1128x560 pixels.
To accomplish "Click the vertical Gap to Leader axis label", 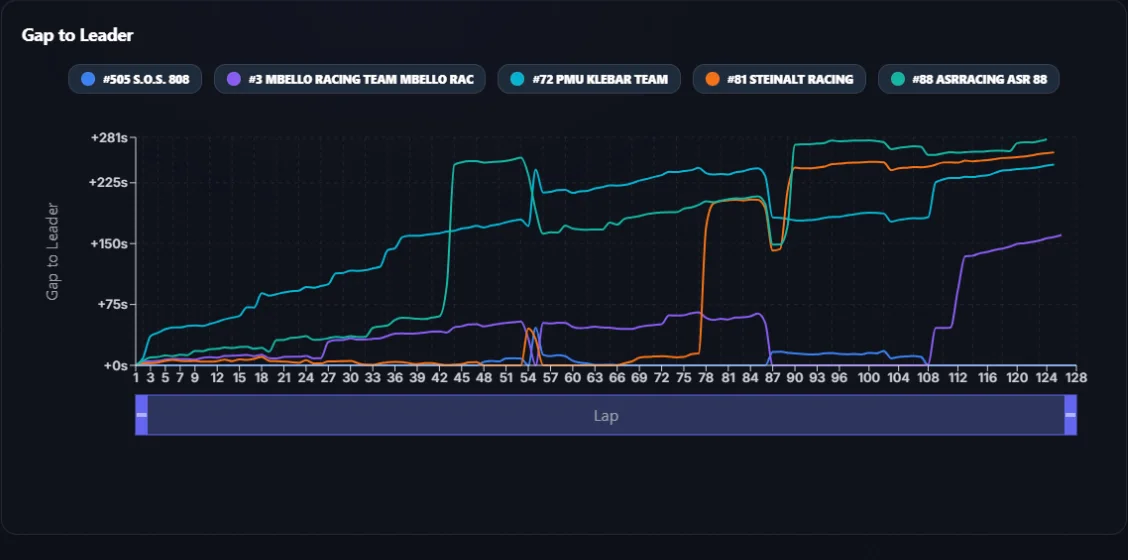I will pos(52,251).
